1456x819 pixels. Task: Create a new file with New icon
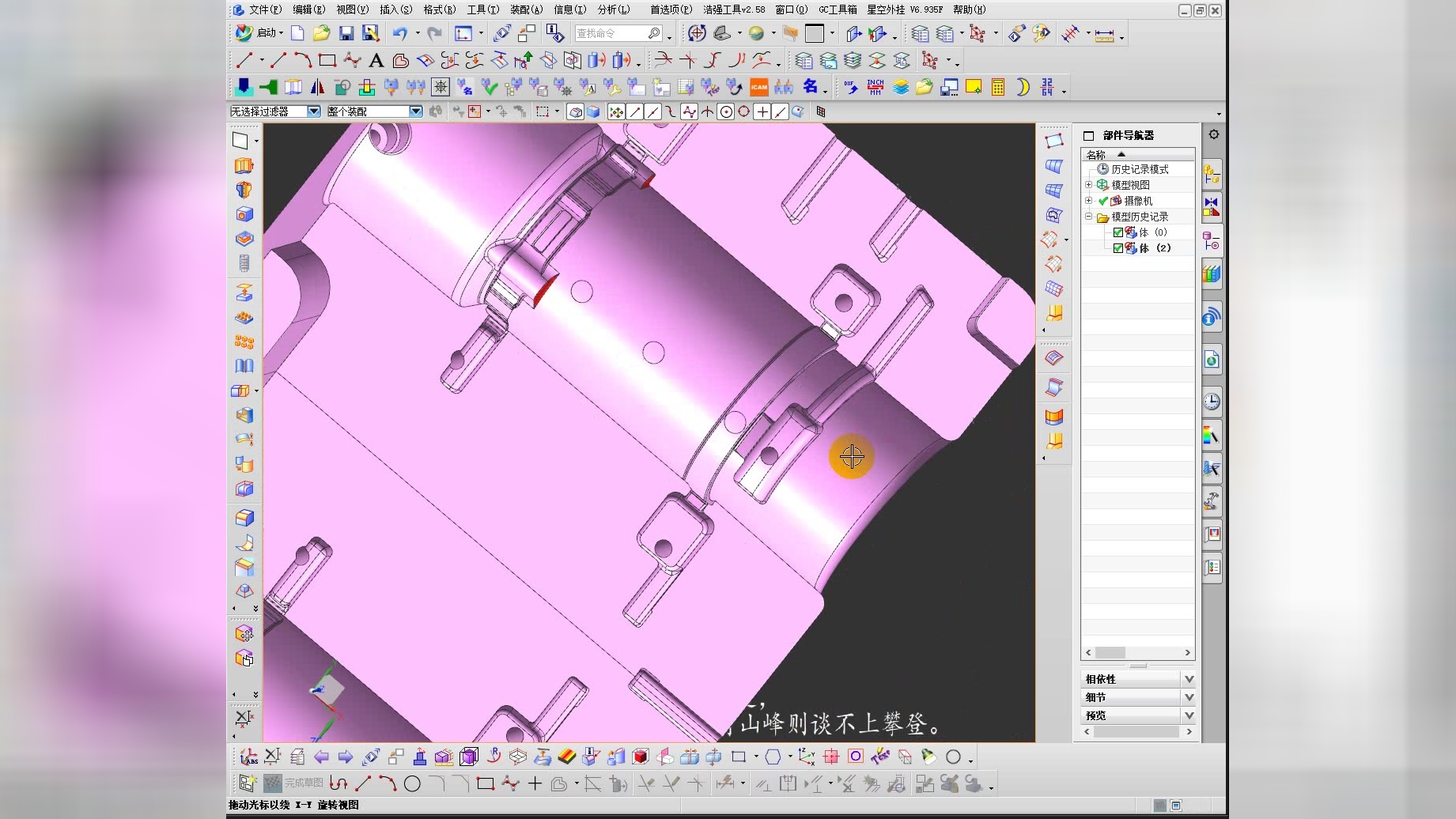(x=297, y=33)
